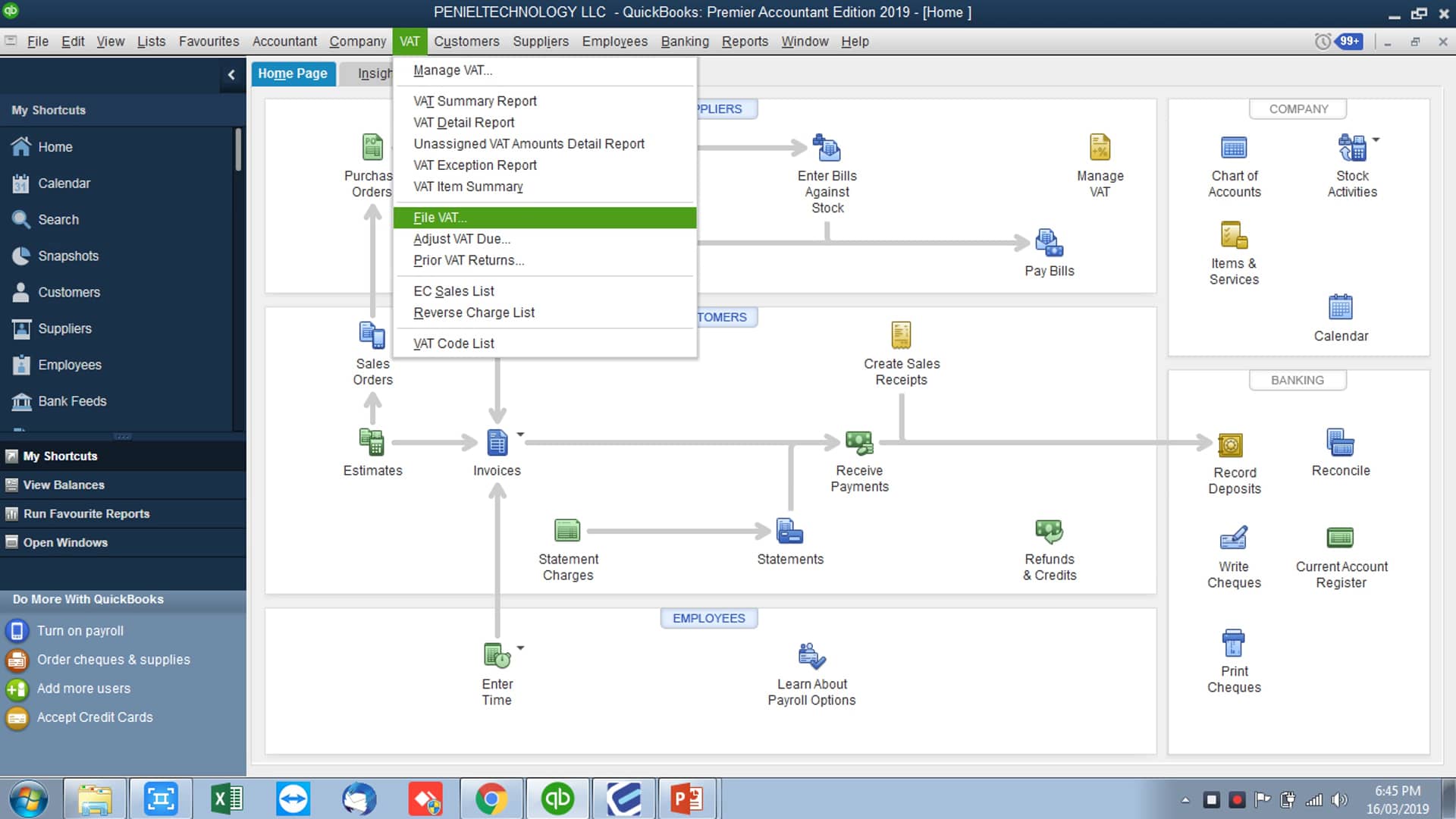1456x819 pixels.
Task: Click the Stock Activities icon
Action: click(1351, 148)
